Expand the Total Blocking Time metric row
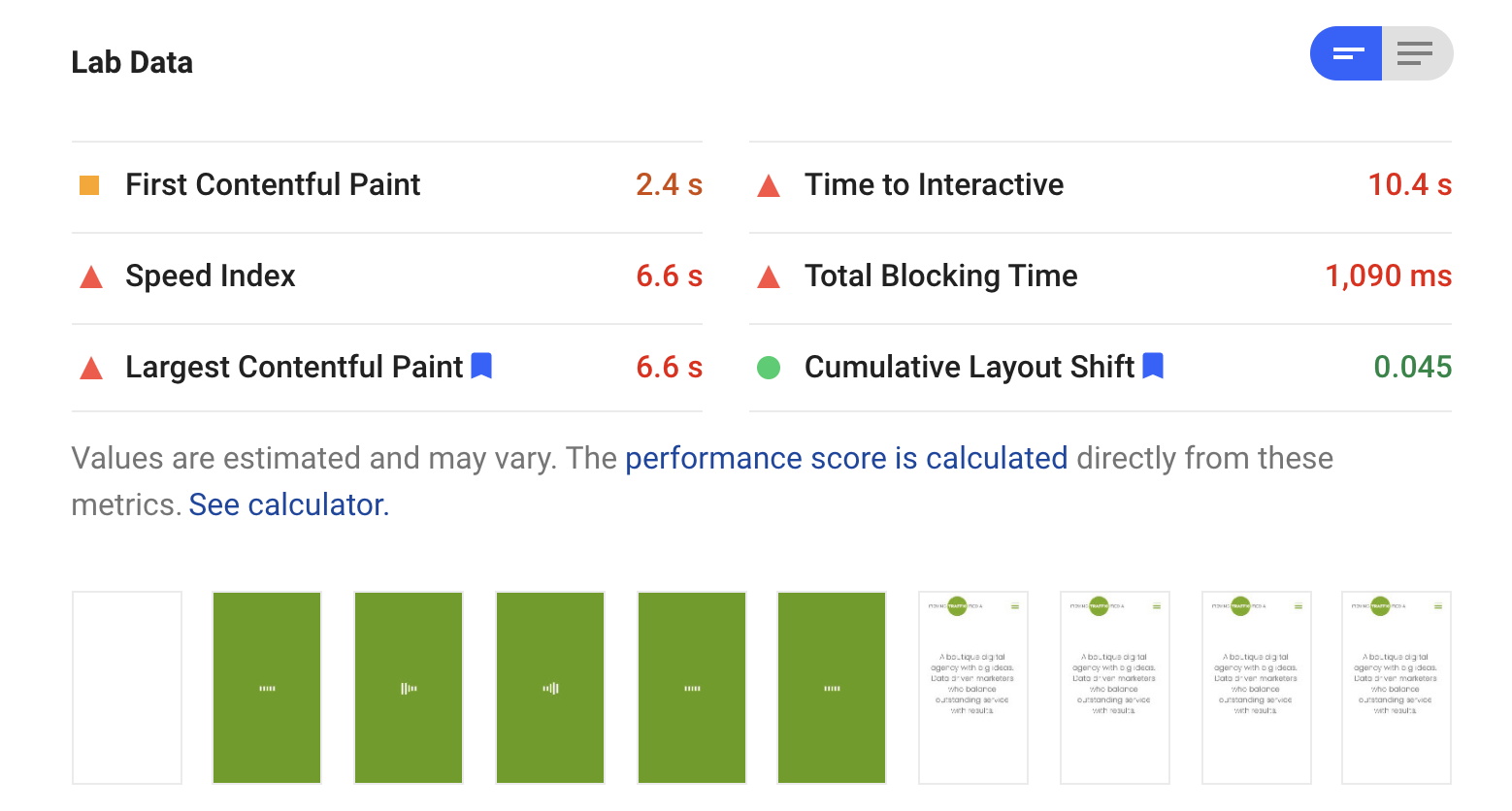The height and width of the screenshot is (811, 1512). tap(940, 276)
